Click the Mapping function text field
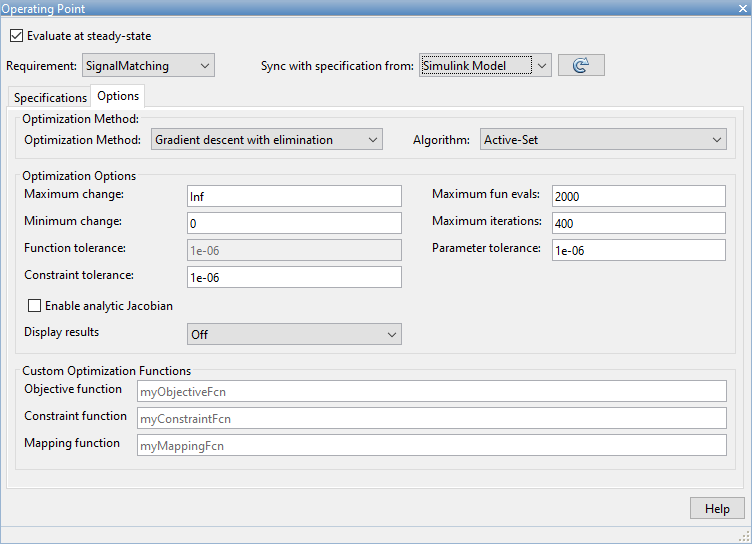The width and height of the screenshot is (752, 544). (431, 445)
